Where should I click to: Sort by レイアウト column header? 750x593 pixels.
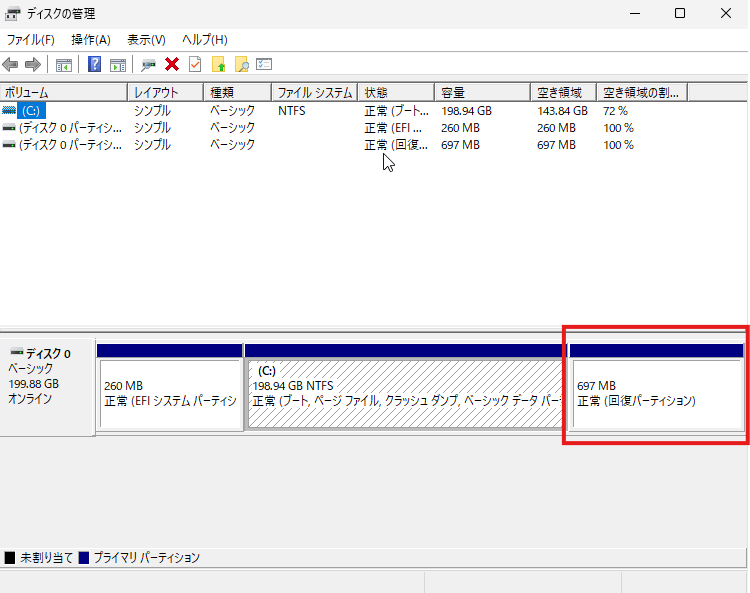tap(165, 92)
